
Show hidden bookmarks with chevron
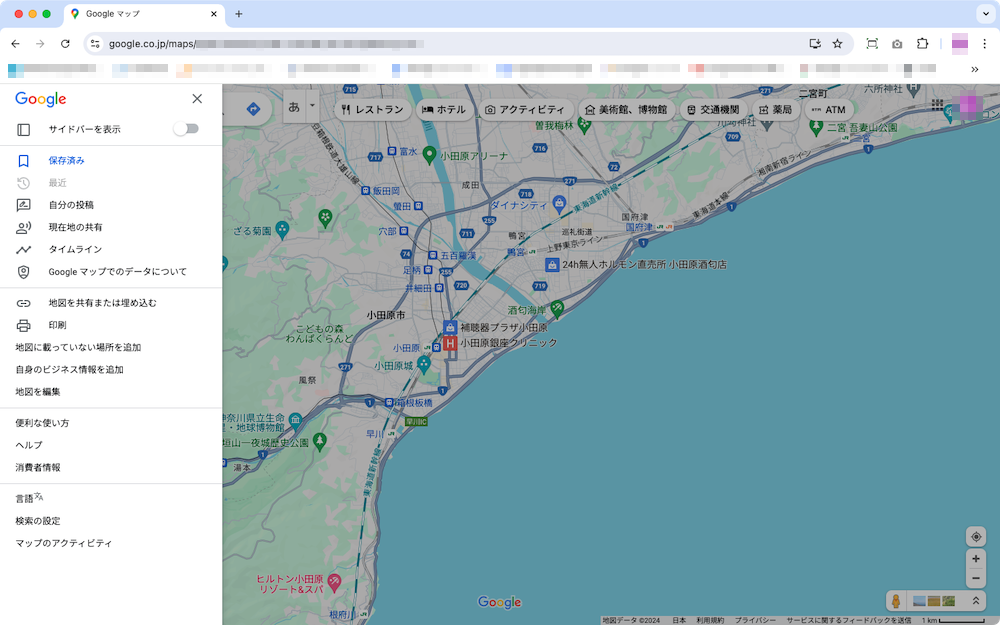974,70
